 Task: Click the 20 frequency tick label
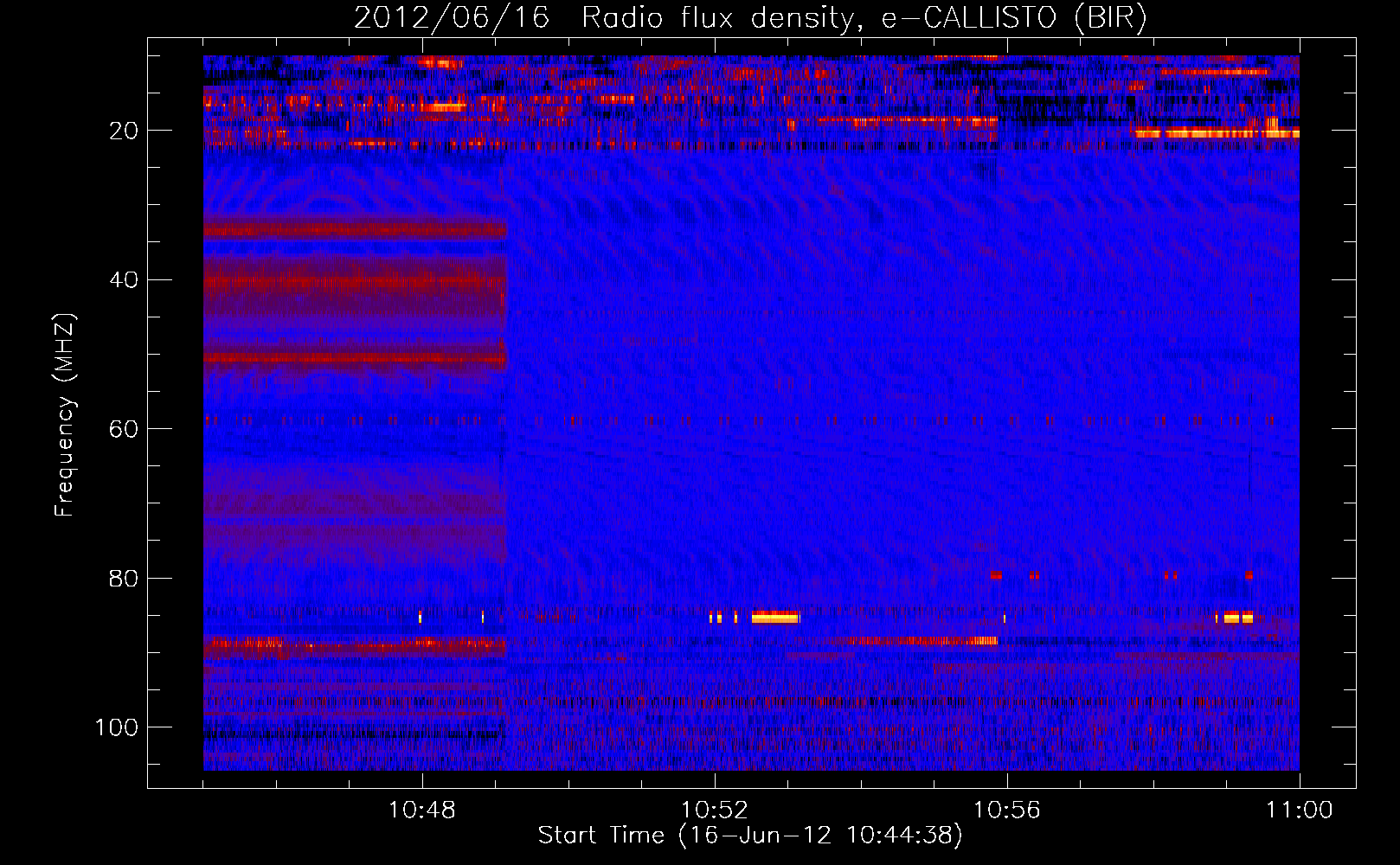coord(124,131)
